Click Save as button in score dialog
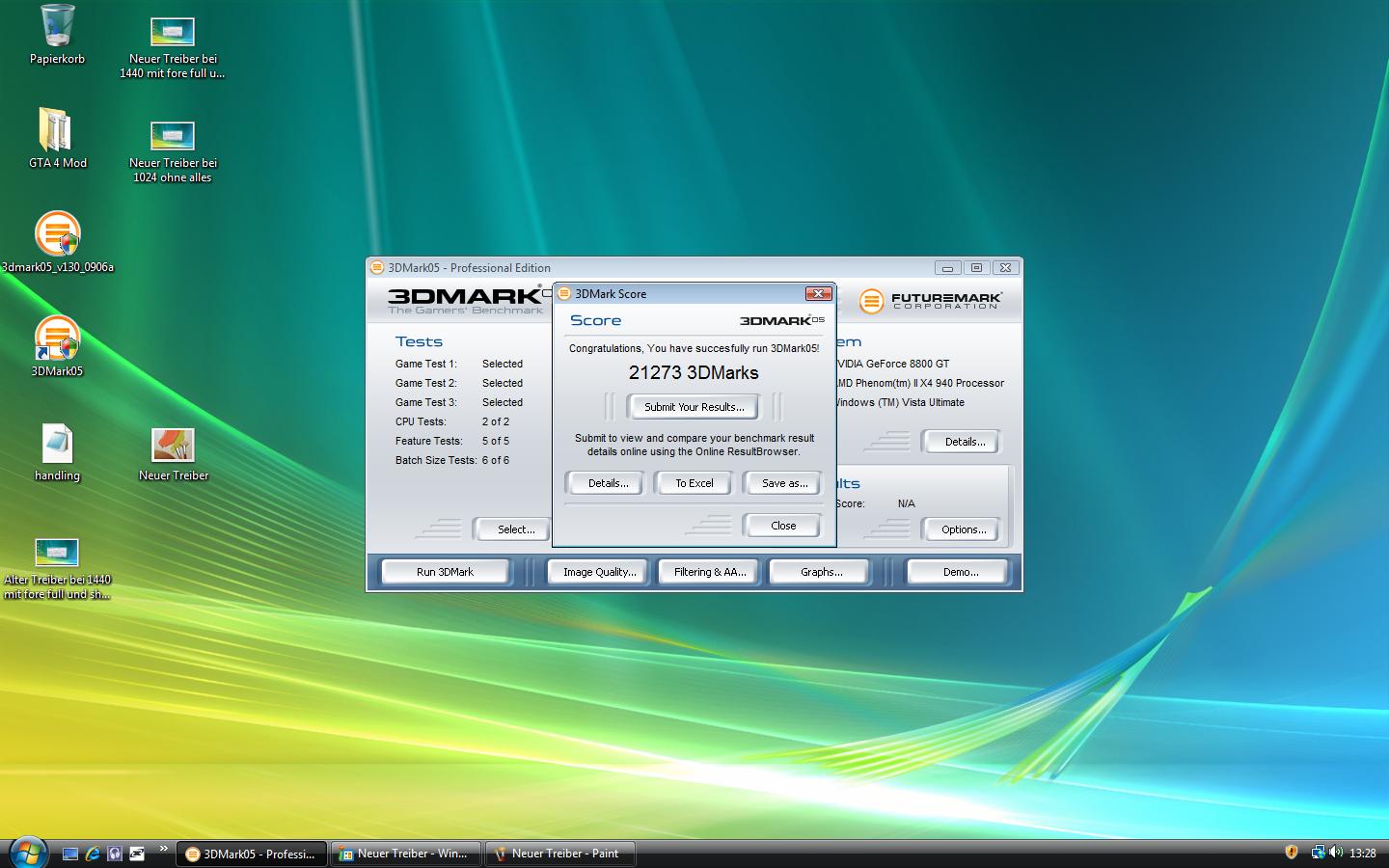Viewport: 1389px width, 868px height. click(784, 483)
